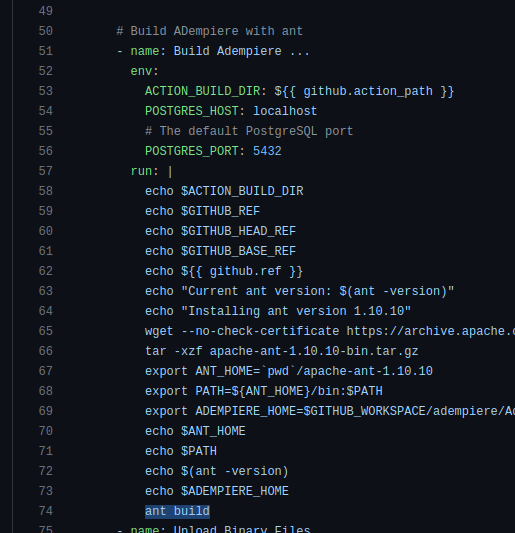The image size is (515, 533).
Task: Click line number 74
Action: 46,511
